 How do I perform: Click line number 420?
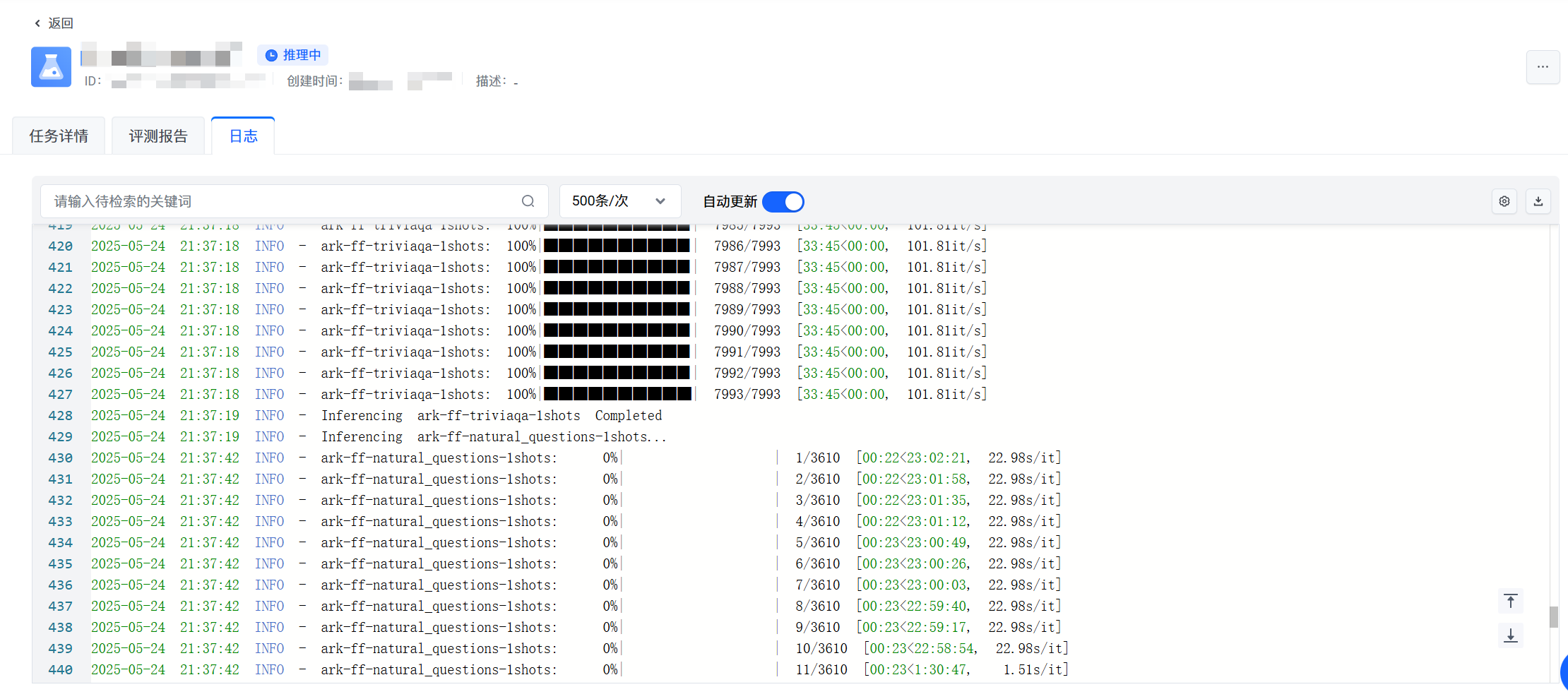click(61, 246)
